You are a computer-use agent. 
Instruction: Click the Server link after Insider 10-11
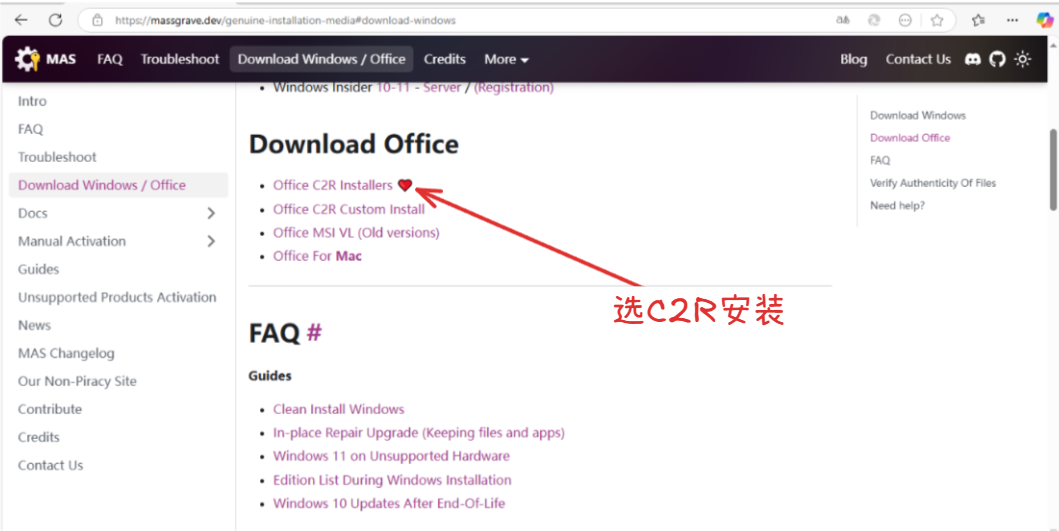(x=442, y=88)
